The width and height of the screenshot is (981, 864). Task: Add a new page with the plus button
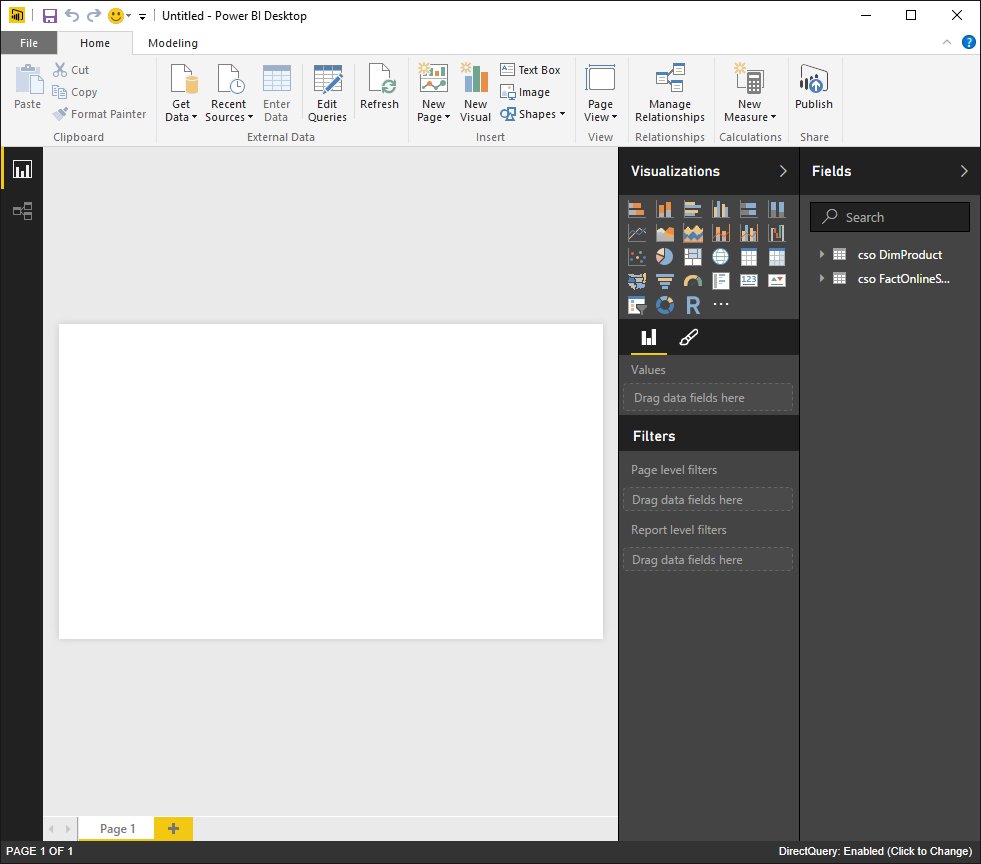tap(171, 828)
